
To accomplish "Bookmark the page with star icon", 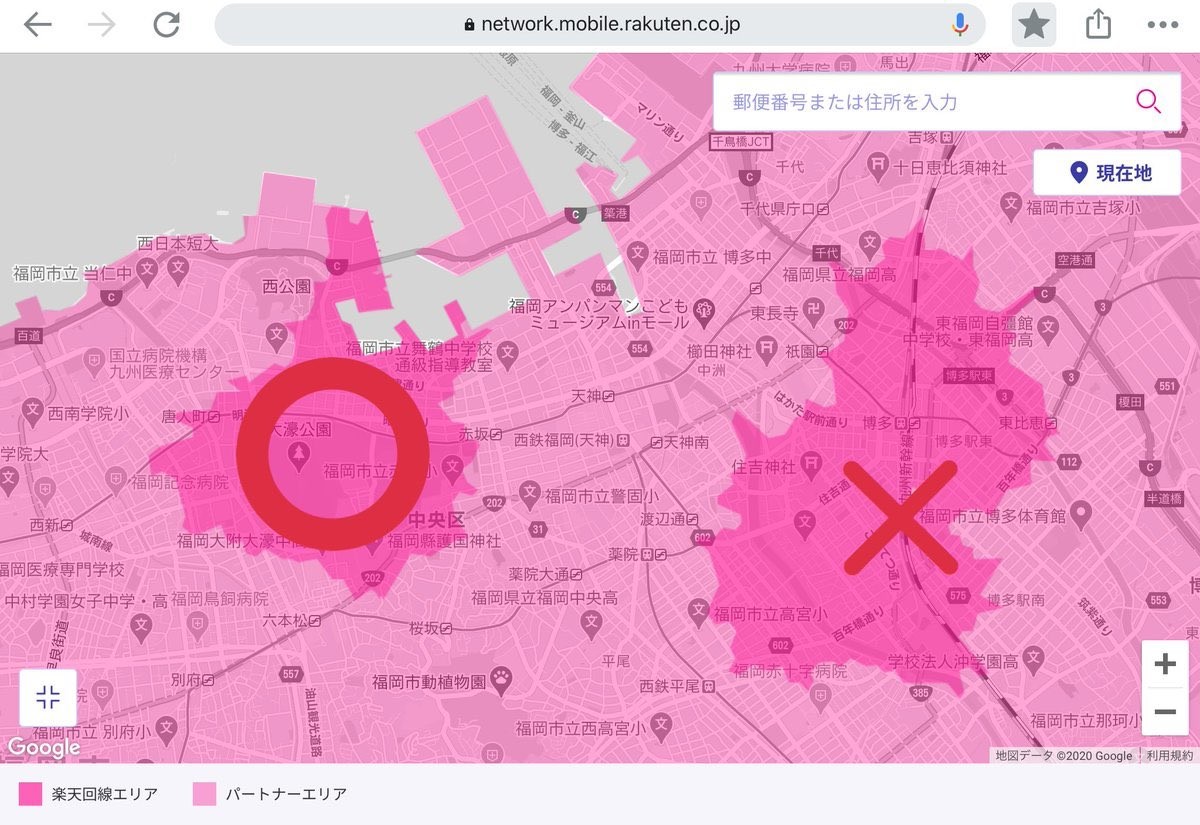I will (1033, 25).
